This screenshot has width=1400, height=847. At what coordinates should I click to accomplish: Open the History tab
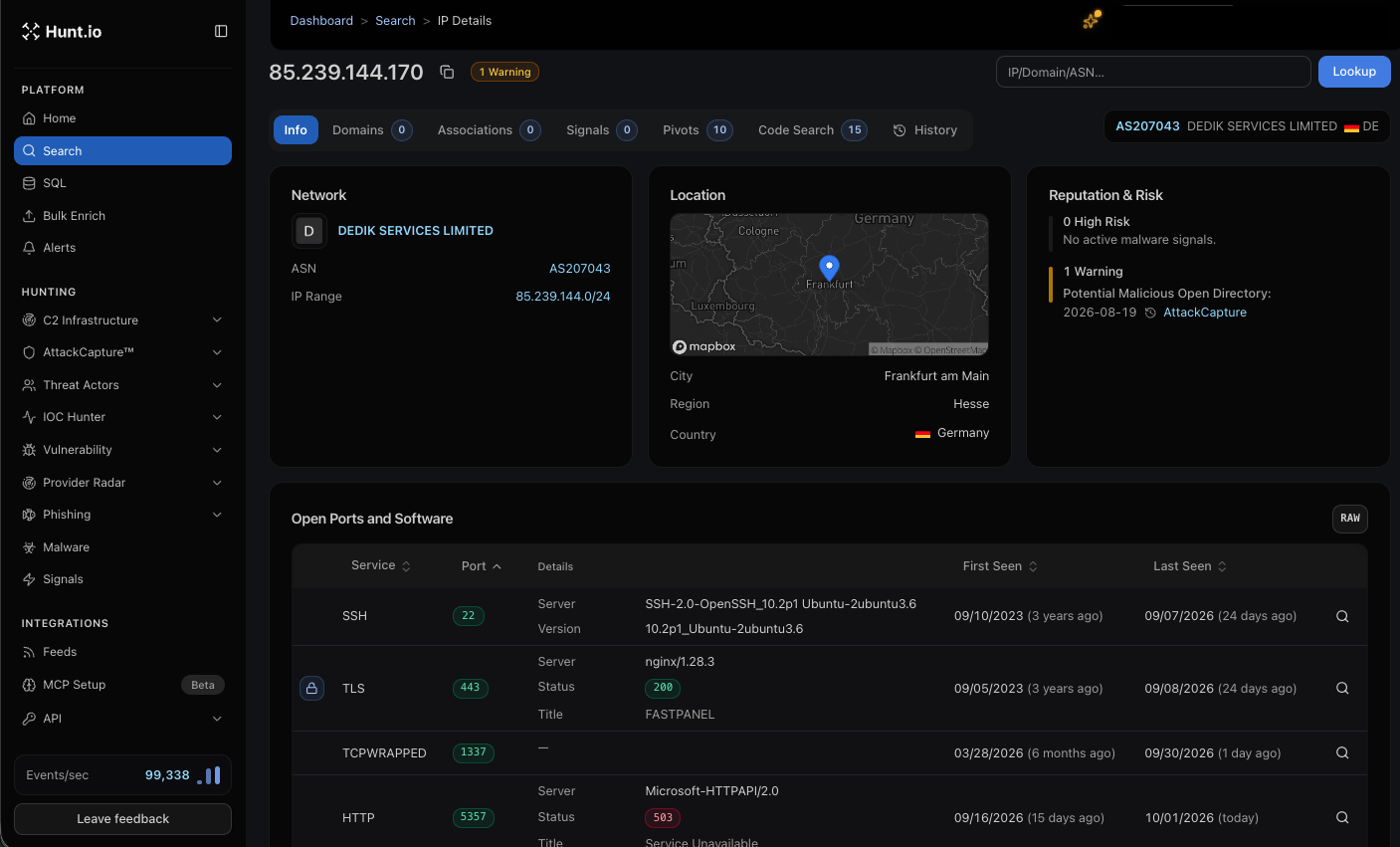(x=925, y=130)
